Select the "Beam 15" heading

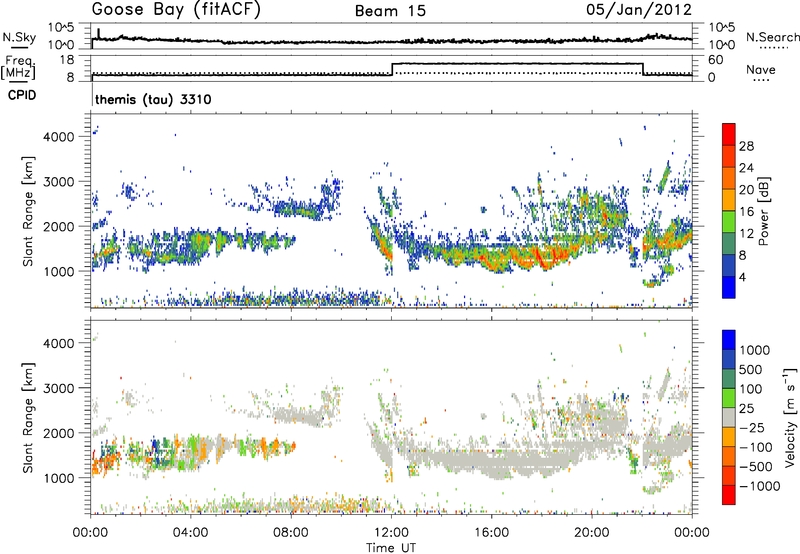(x=390, y=11)
